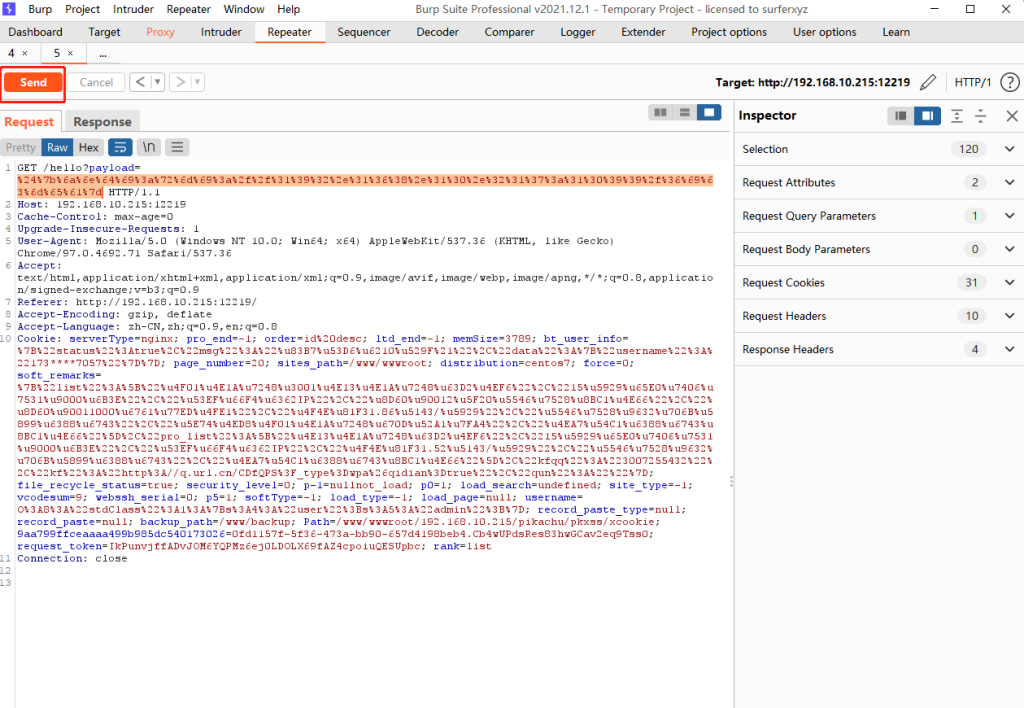Close Repeater tab 4

[x=25, y=54]
